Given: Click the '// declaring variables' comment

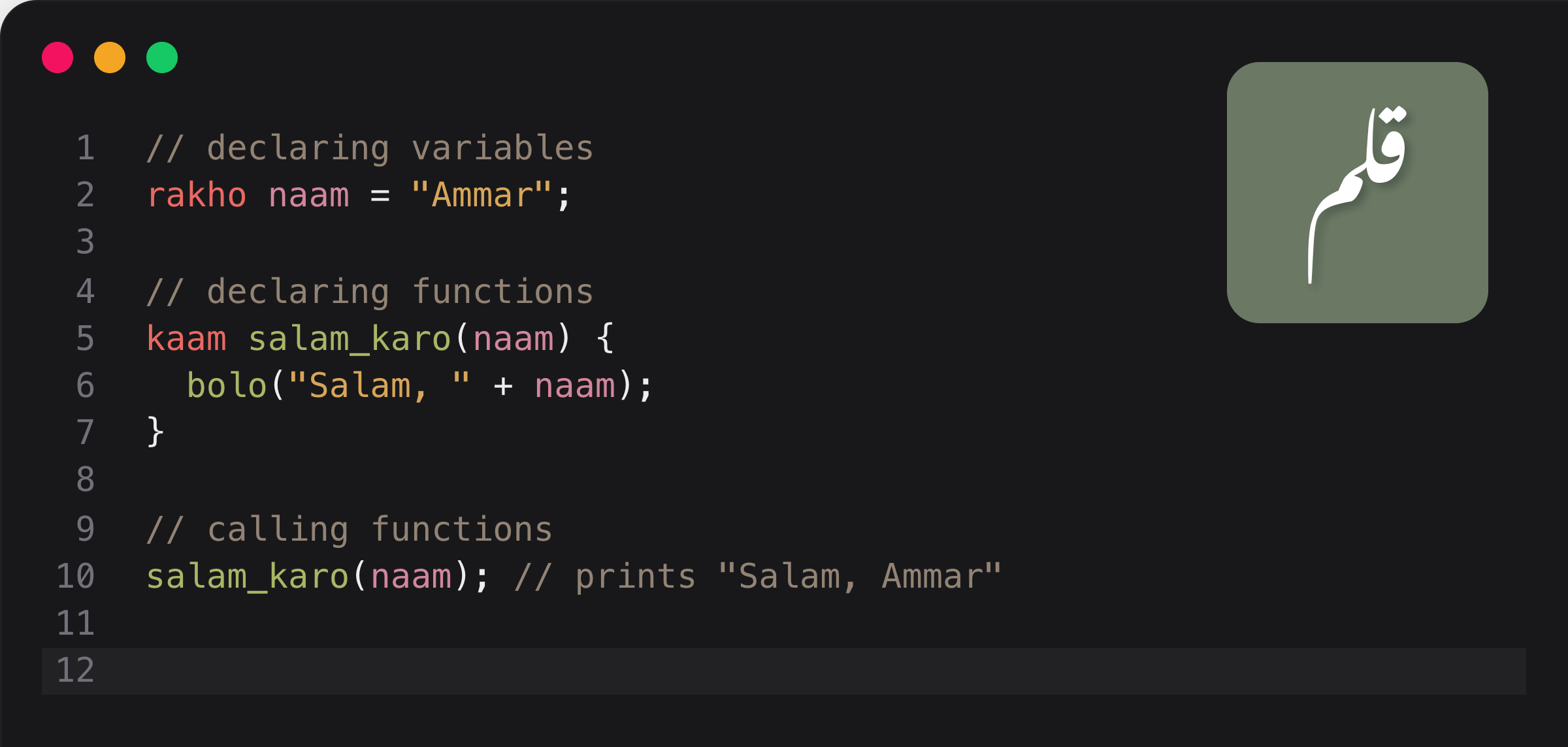Looking at the screenshot, I should pos(370,148).
